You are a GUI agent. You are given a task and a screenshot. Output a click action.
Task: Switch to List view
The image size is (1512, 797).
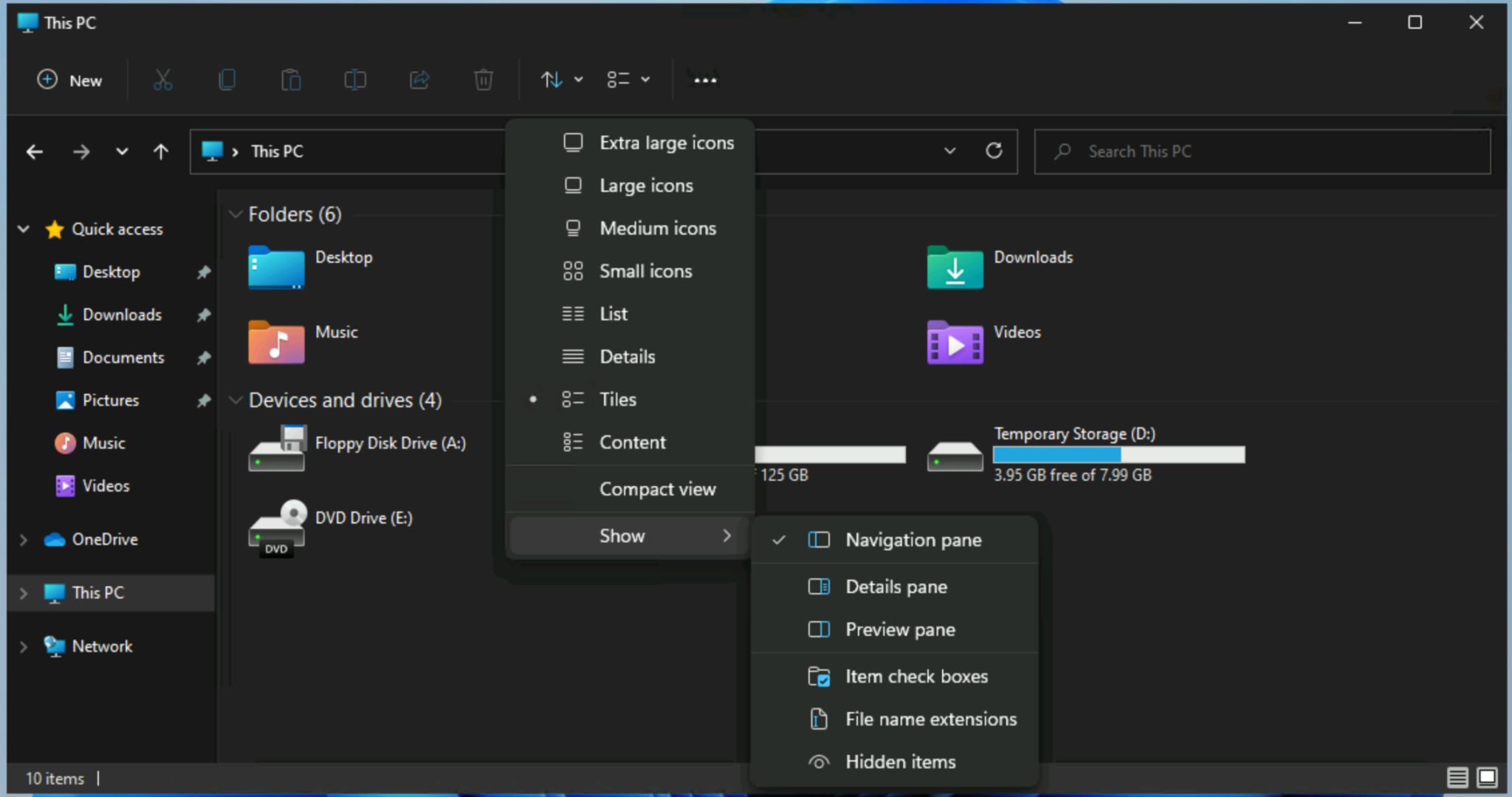(630, 314)
